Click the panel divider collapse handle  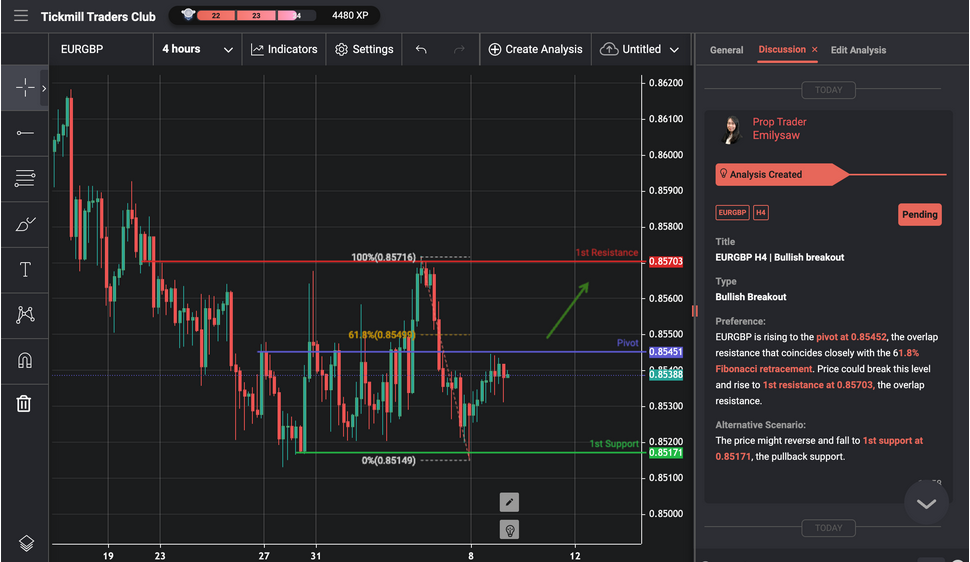point(695,311)
